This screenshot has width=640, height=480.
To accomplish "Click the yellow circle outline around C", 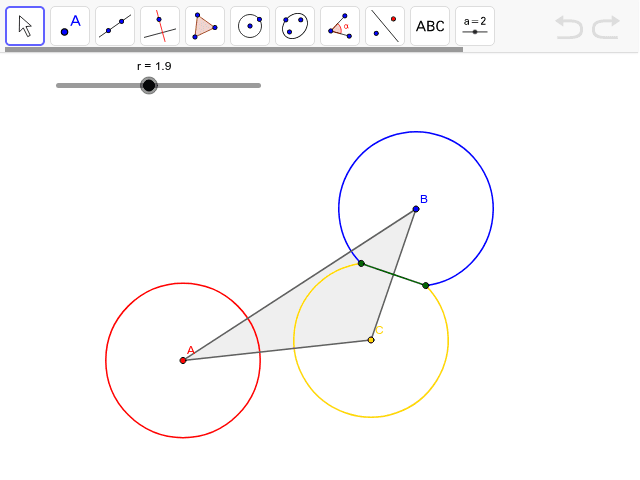I will 371,417.
